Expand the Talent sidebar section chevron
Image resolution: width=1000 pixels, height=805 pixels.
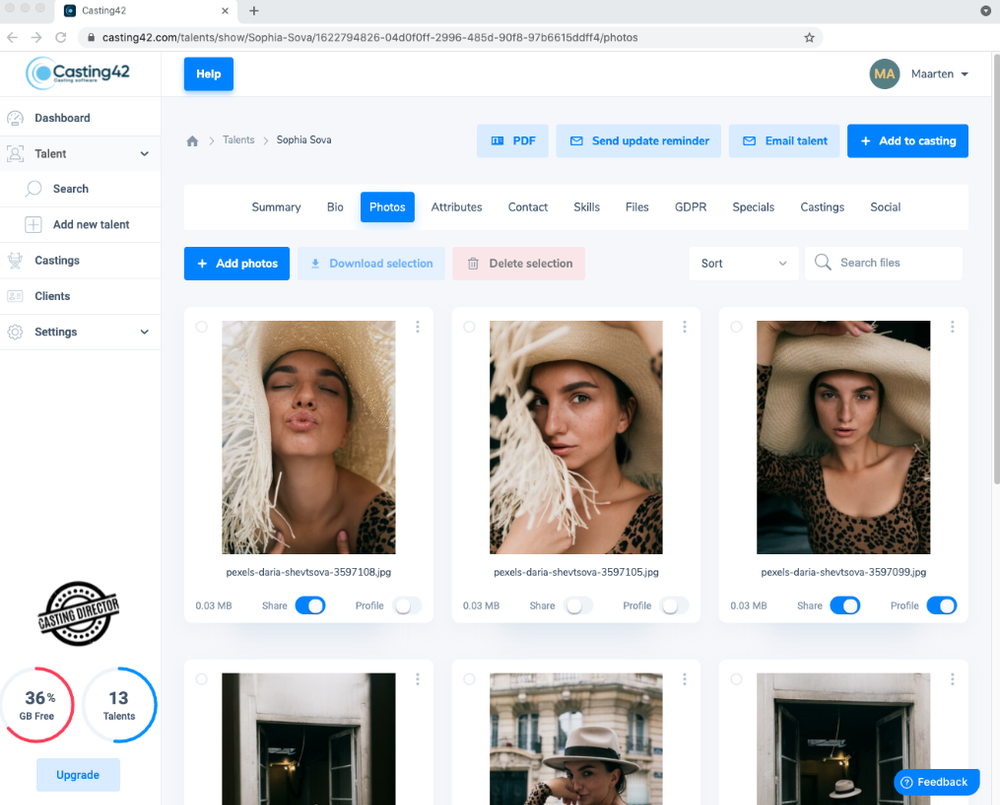pos(145,154)
